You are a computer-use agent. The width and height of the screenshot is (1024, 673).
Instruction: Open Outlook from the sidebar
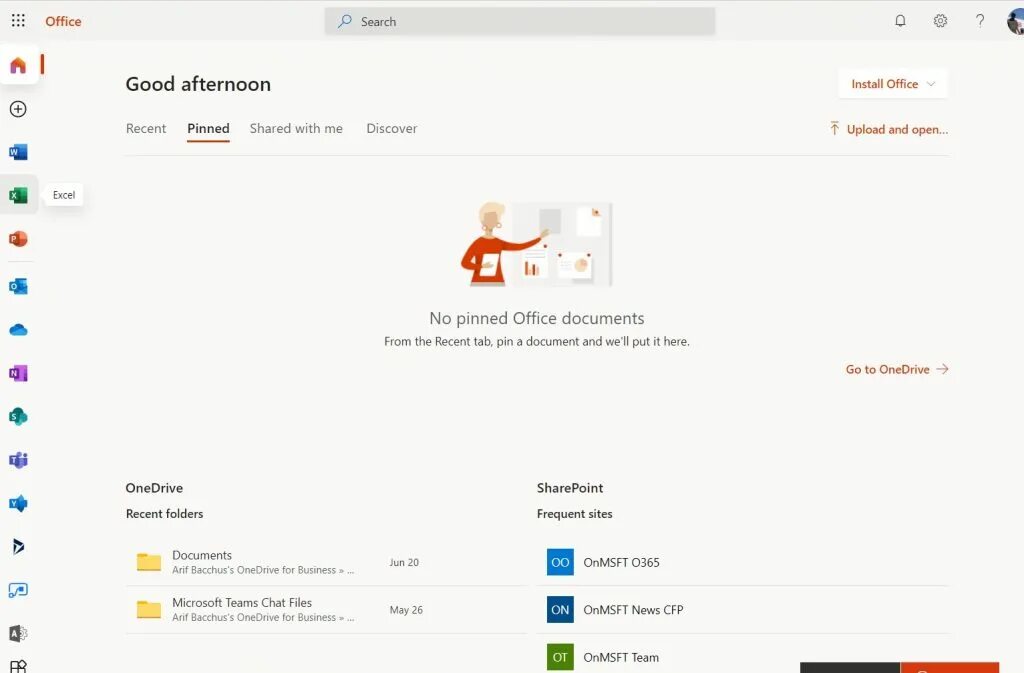click(18, 285)
